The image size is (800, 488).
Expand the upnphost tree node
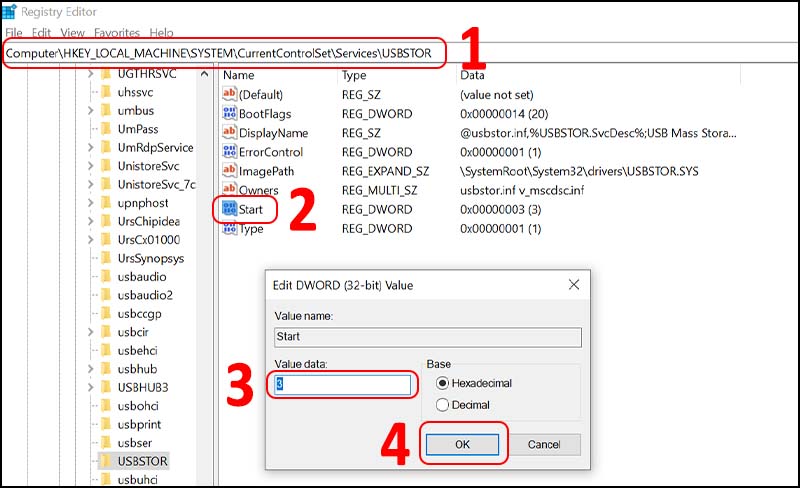(90, 203)
